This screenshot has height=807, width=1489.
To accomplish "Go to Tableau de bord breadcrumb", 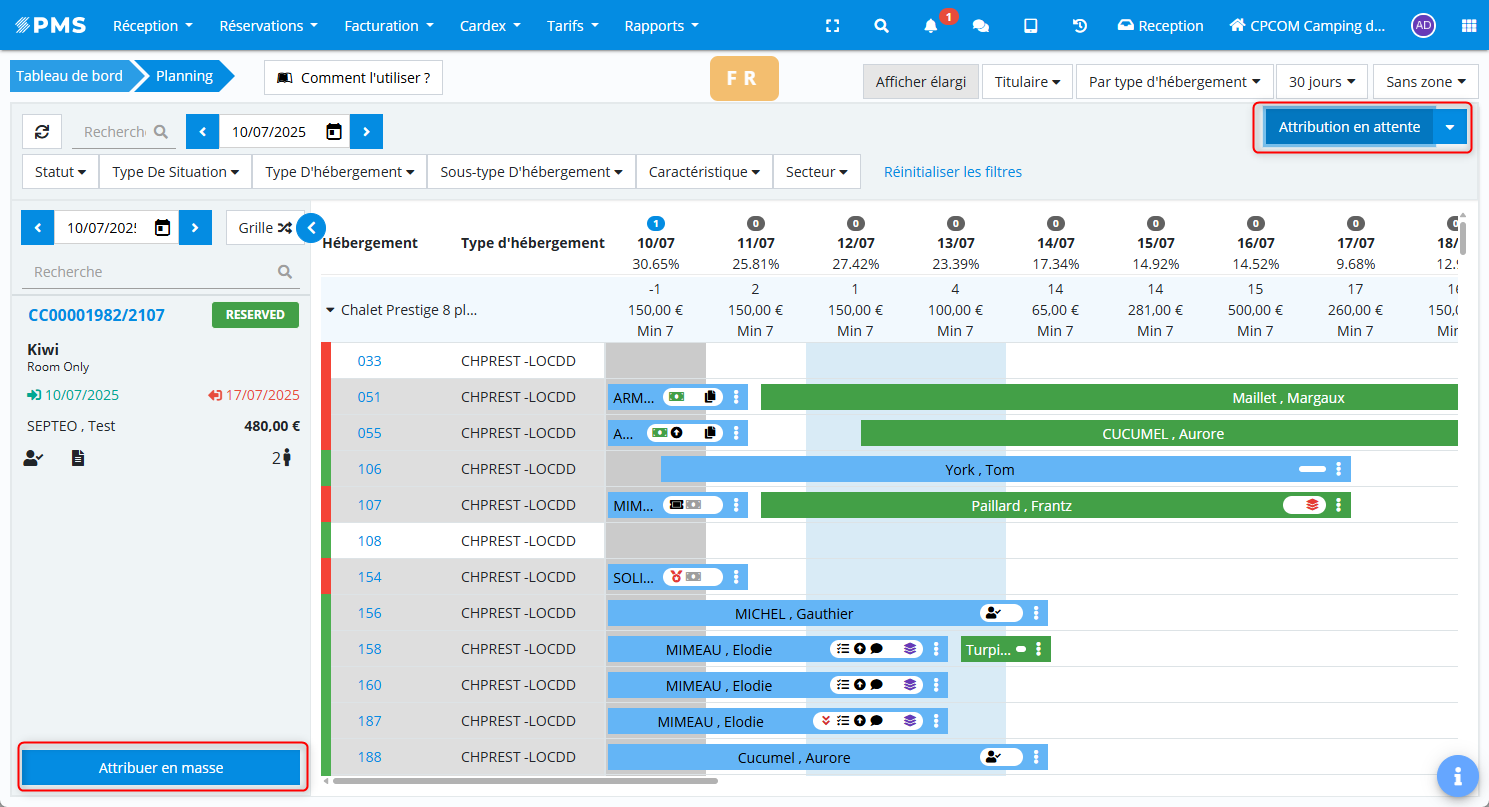I will (69, 76).
